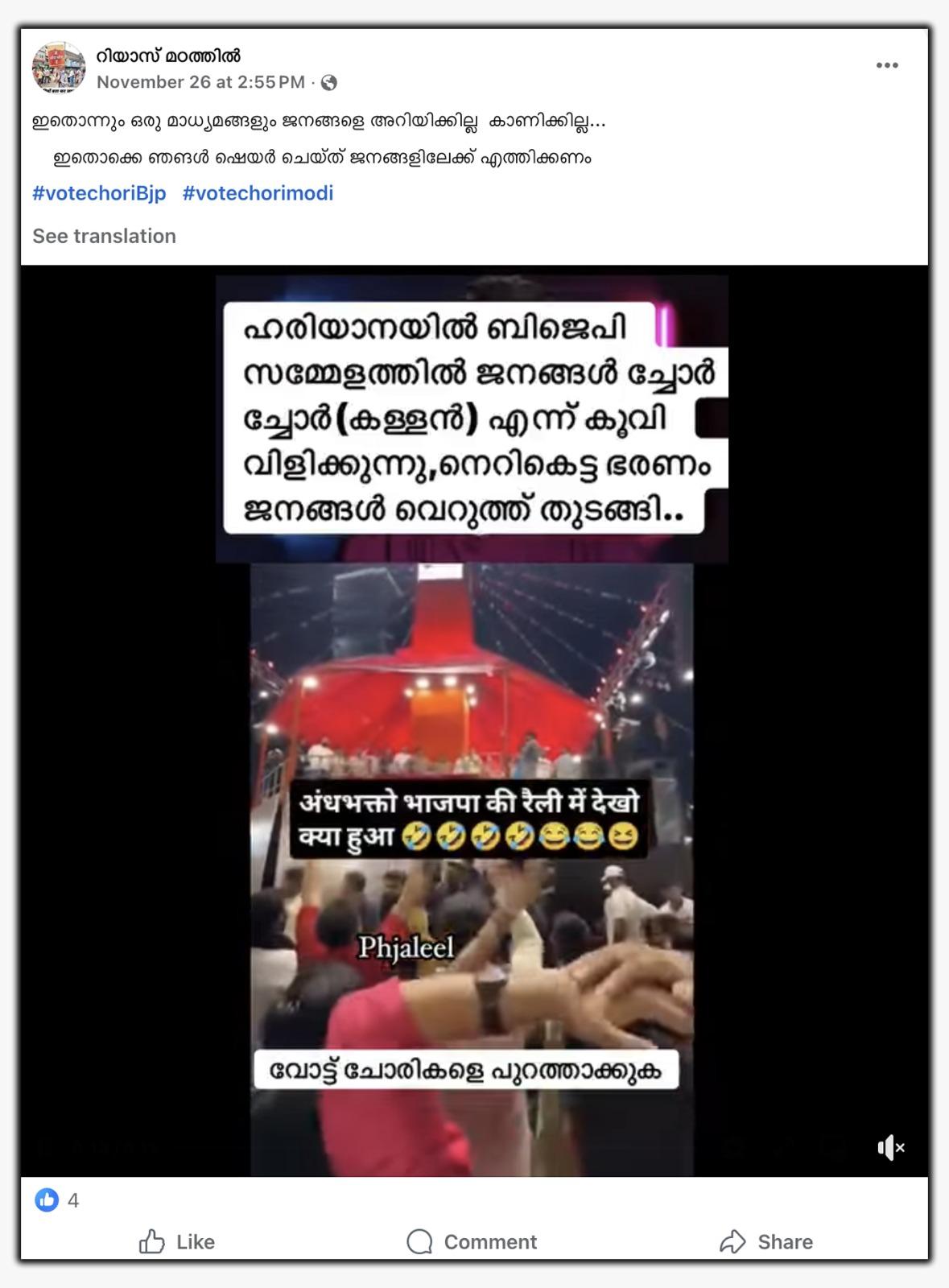This screenshot has height=1288, width=949.
Task: Play the video by clicking its frame
Action: tap(472, 869)
